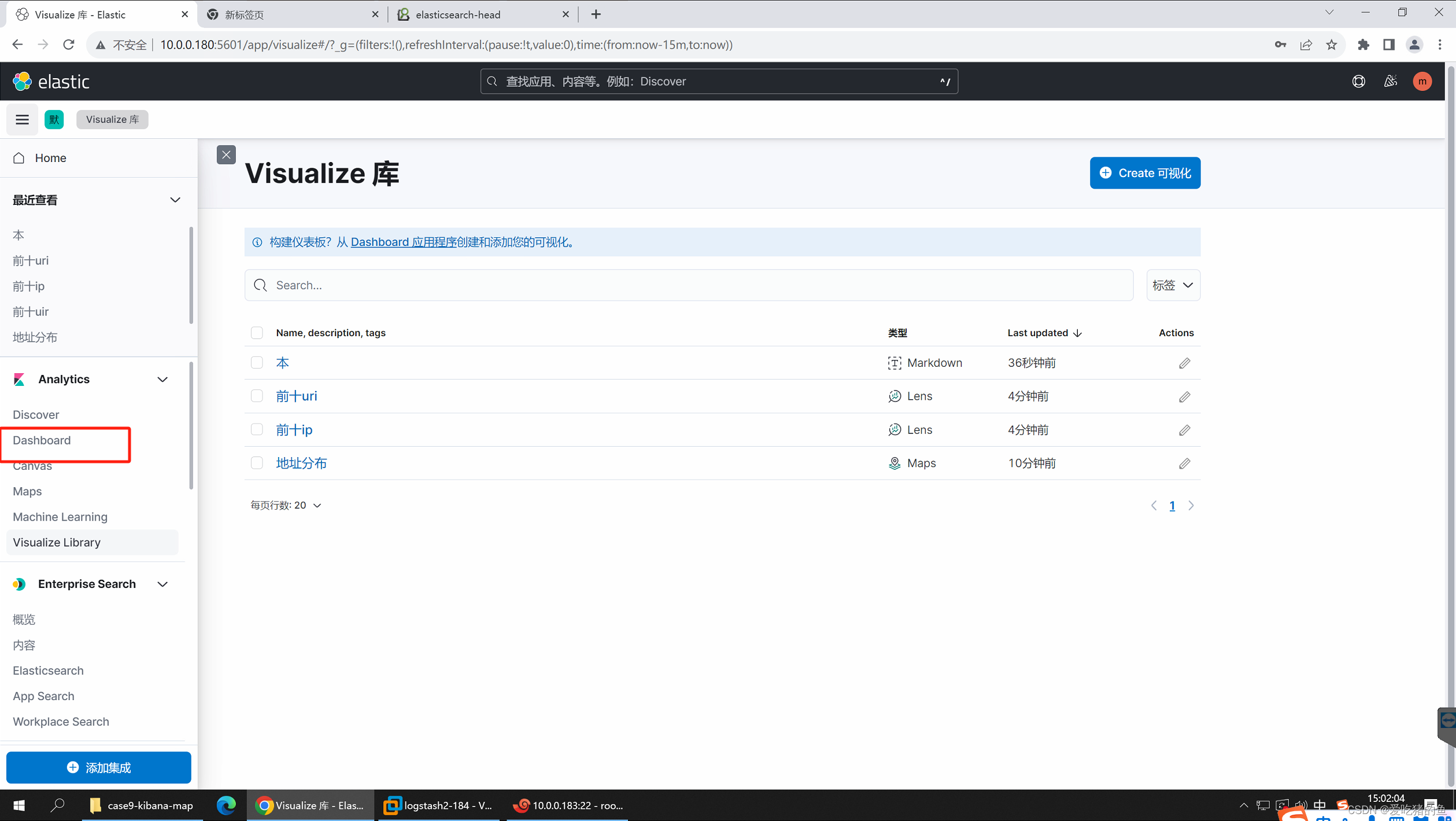This screenshot has width=1456, height=821.
Task: Tick the checkbox for 本 row
Action: [257, 363]
